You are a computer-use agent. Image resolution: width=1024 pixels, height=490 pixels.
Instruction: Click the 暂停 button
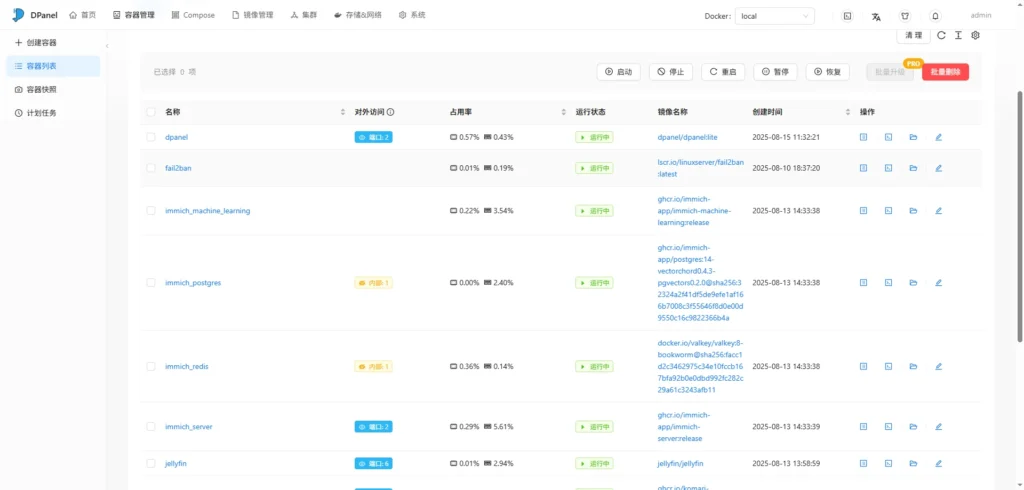pyautogui.click(x=775, y=72)
